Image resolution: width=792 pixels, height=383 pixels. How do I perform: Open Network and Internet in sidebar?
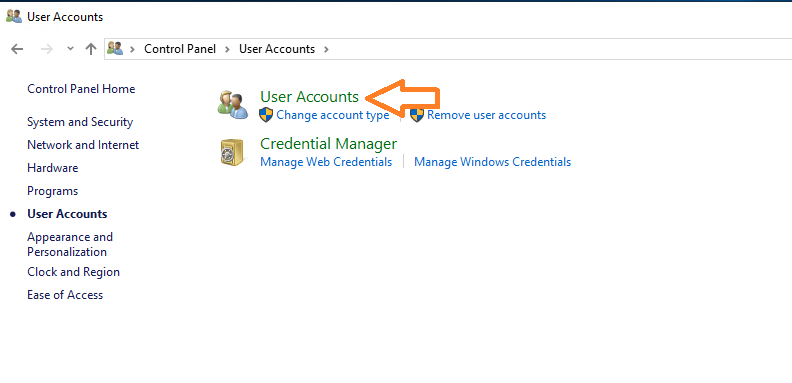point(83,145)
